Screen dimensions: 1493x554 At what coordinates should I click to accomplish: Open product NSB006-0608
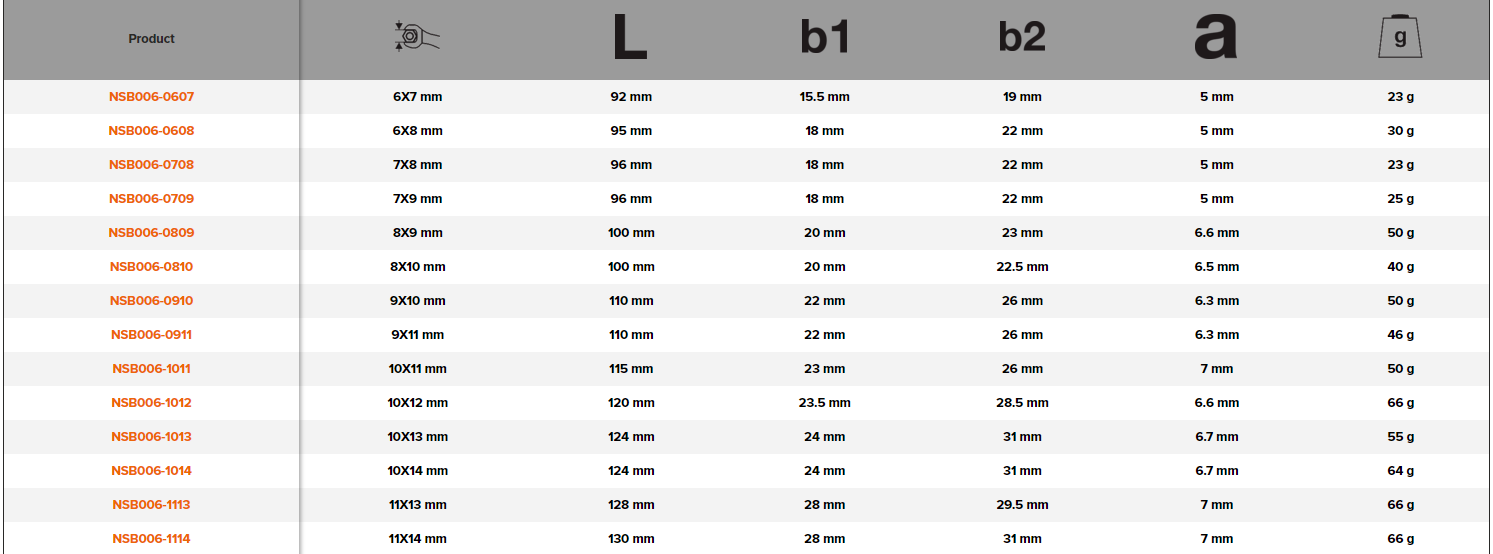click(x=151, y=131)
